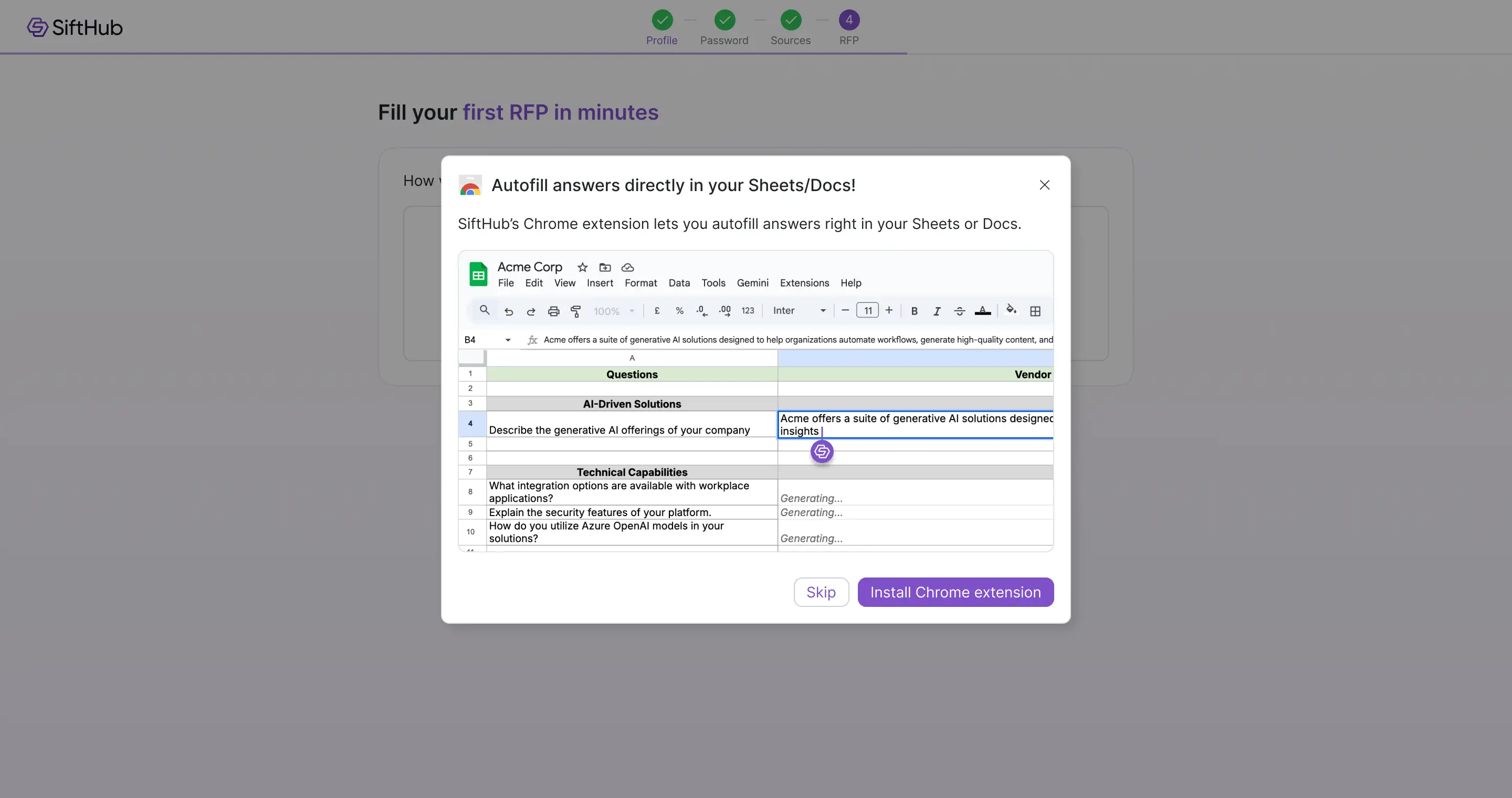The height and width of the screenshot is (798, 1512).
Task: Click the Technical Capabilities cell
Action: point(632,472)
